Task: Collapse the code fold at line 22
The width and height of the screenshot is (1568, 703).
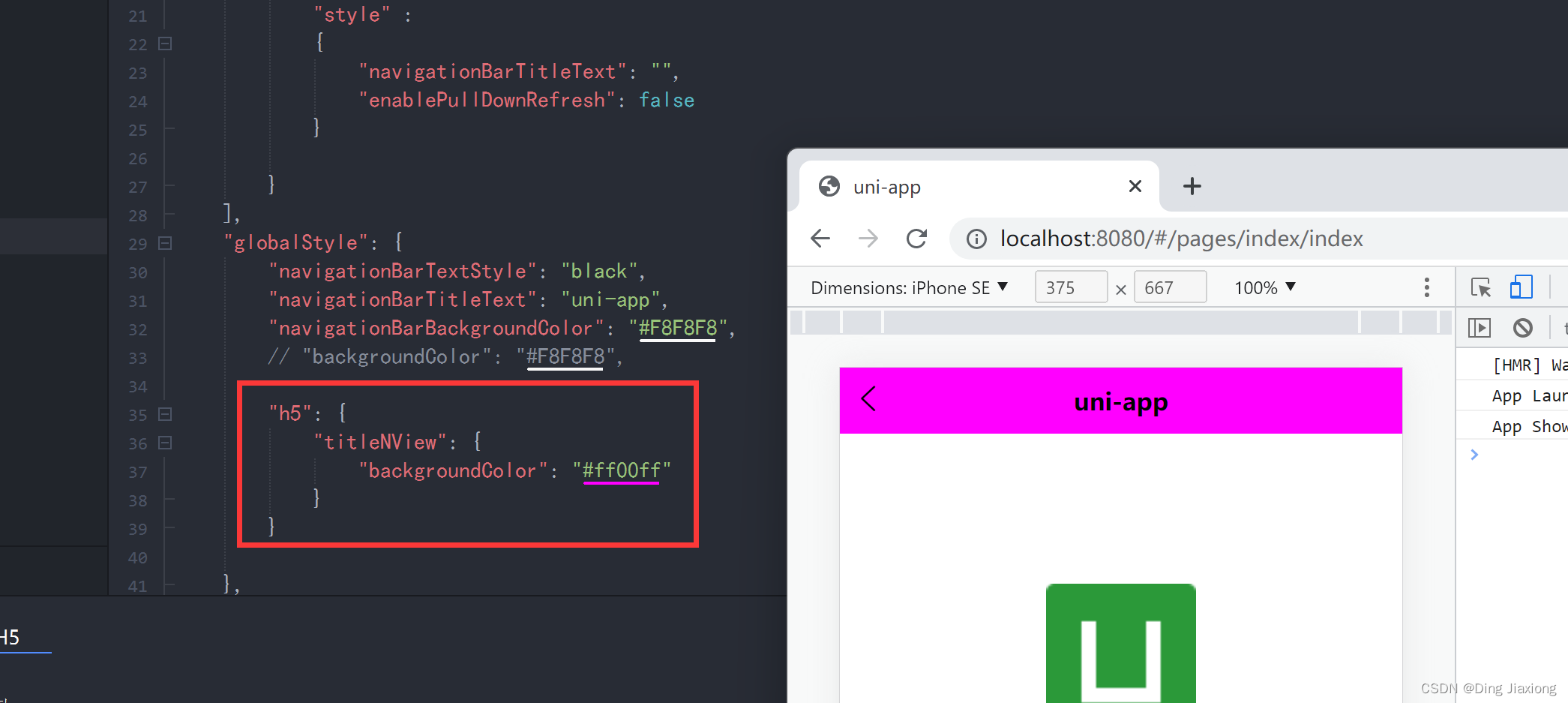Action: 165,44
